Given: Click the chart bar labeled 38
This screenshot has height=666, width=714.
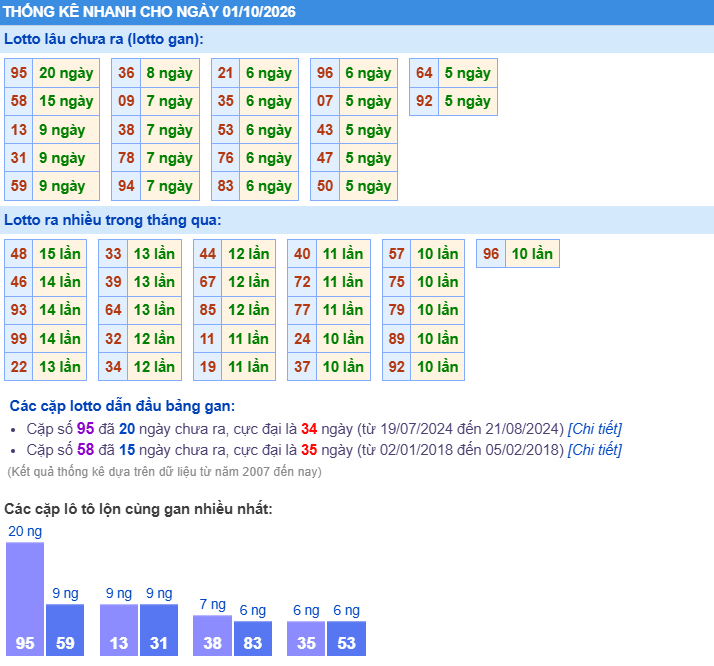Looking at the screenshot, I should 212,635.
